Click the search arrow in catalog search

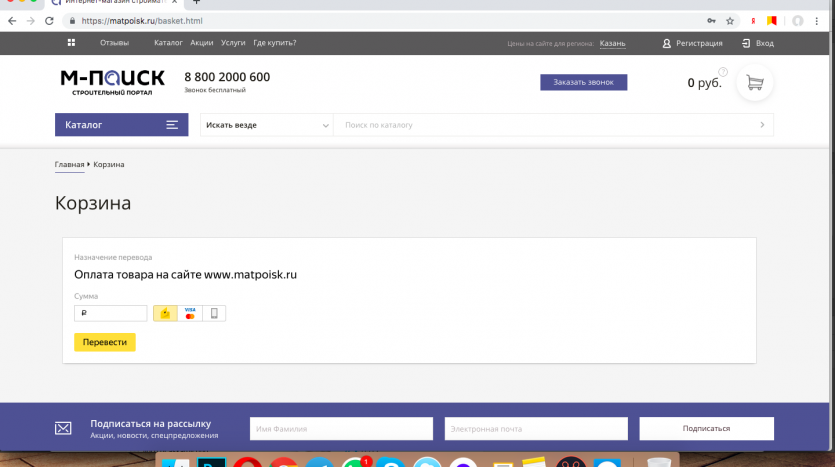tap(762, 125)
